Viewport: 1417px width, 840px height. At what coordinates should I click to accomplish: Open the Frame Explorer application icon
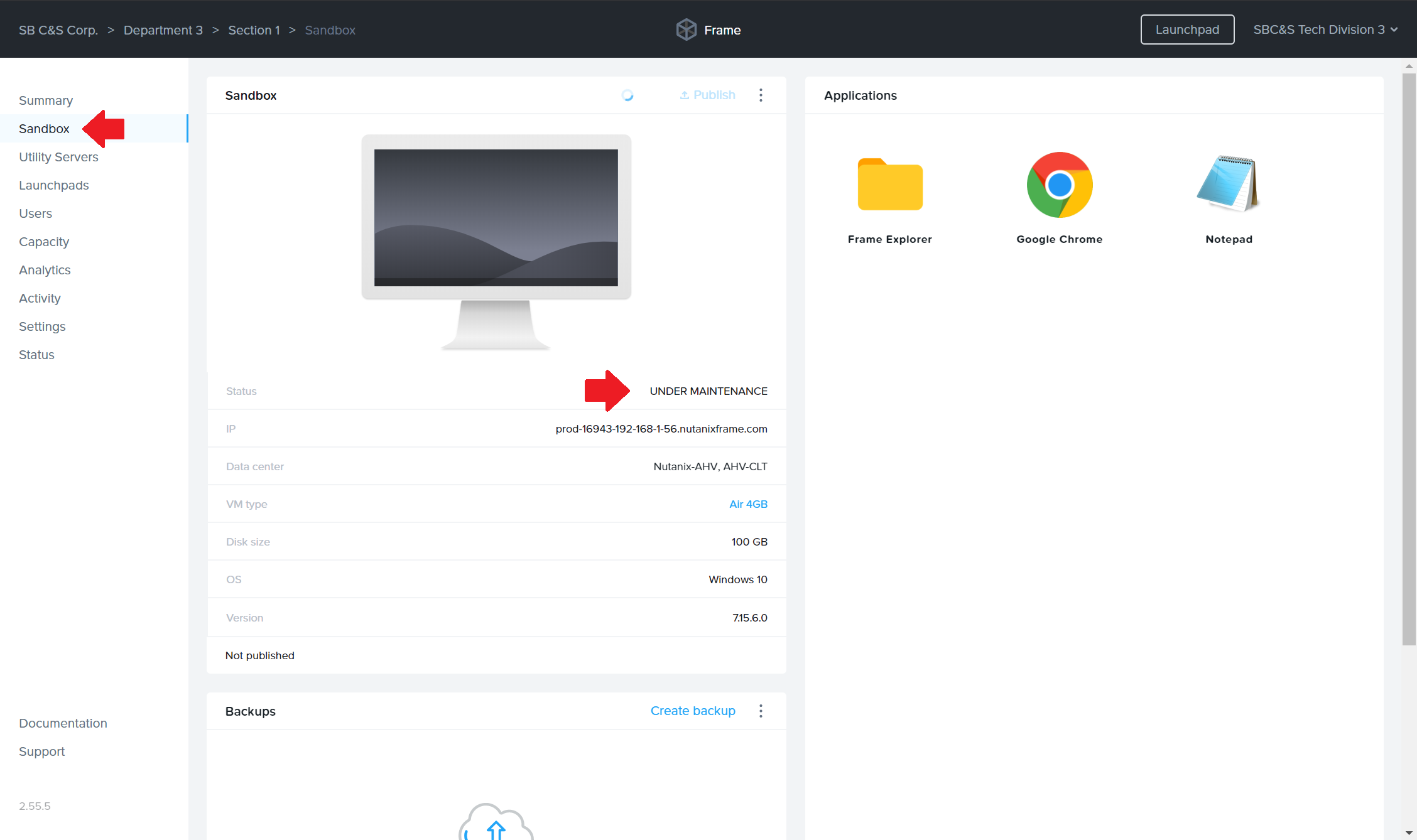(x=890, y=185)
